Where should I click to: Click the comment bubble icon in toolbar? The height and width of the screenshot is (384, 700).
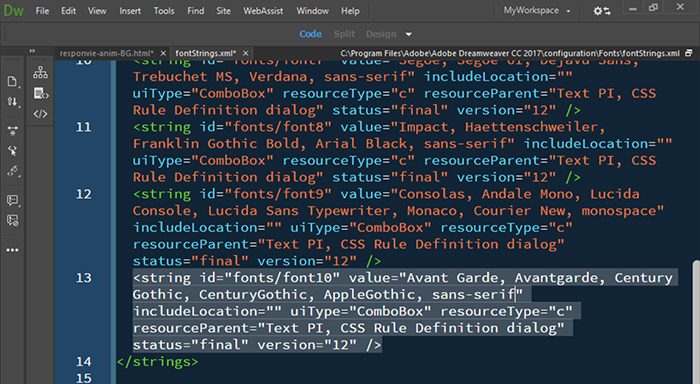(x=12, y=200)
